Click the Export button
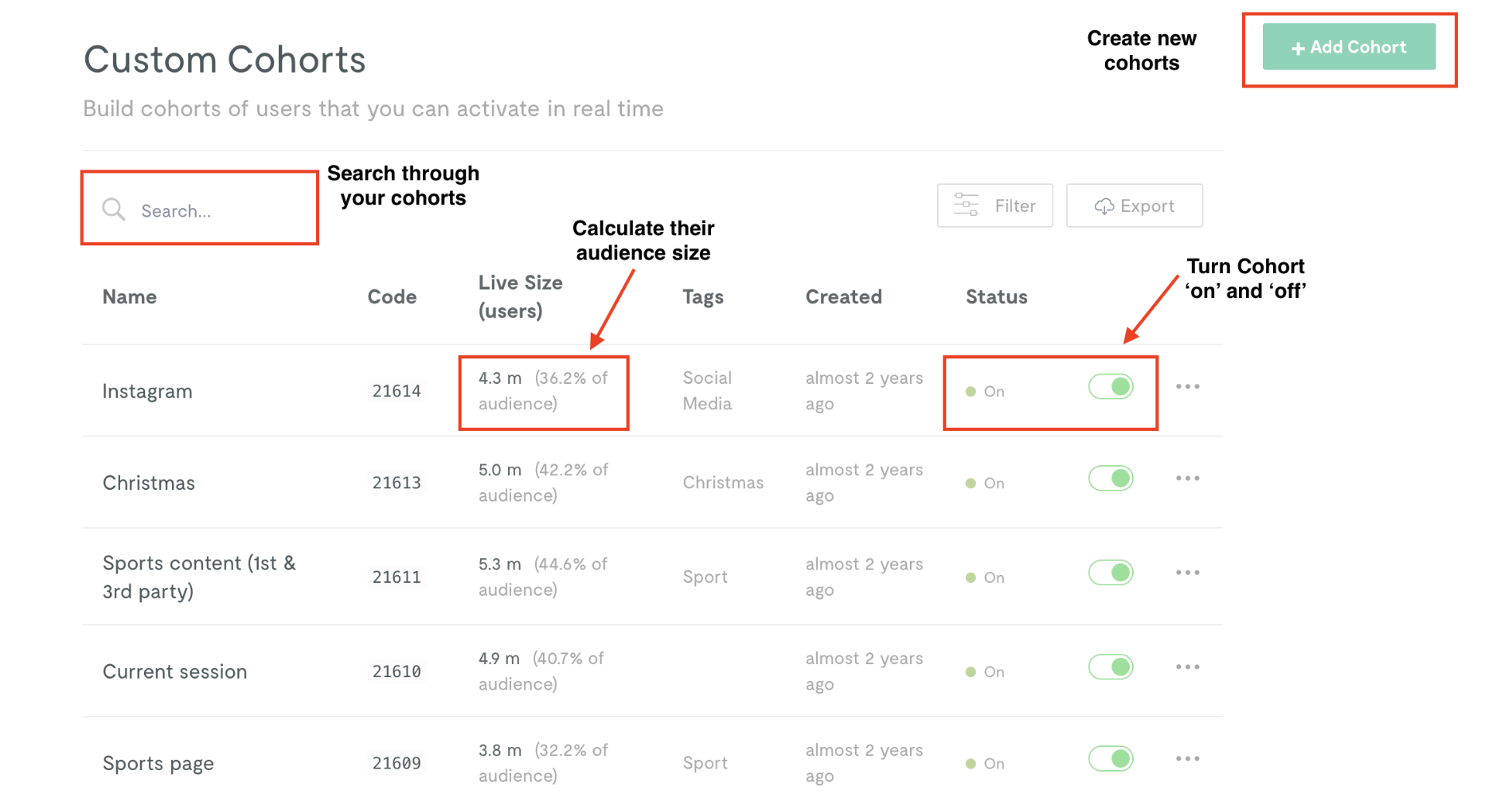This screenshot has width=1512, height=798. pos(1134,205)
